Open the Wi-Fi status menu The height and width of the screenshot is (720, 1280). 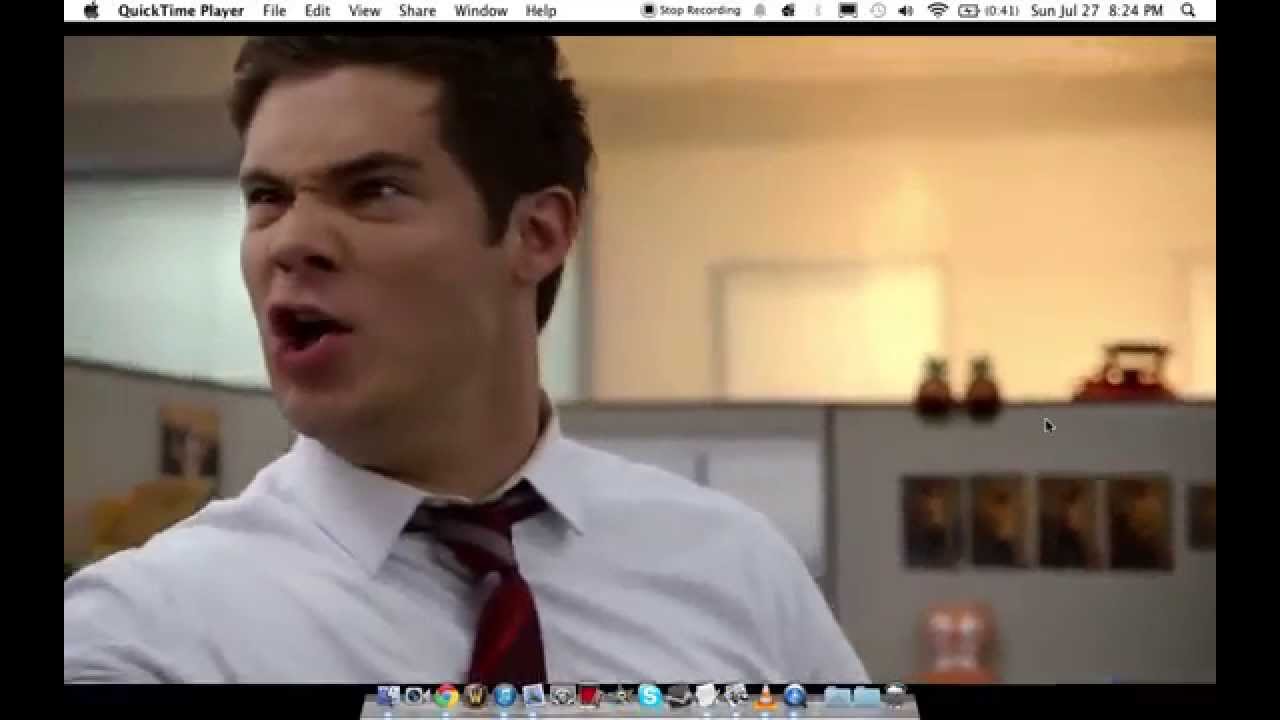click(937, 10)
